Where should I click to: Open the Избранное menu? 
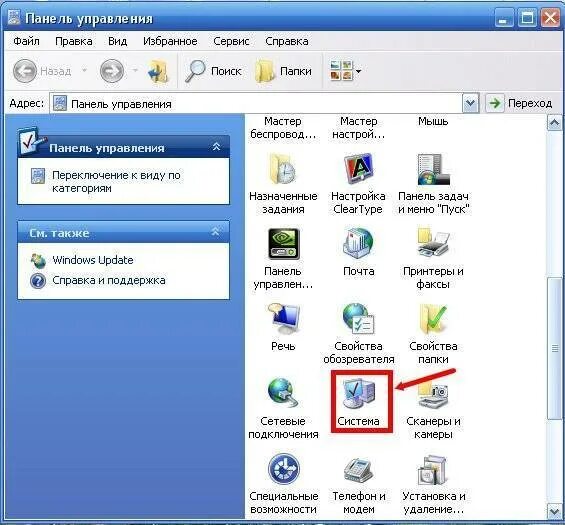170,41
